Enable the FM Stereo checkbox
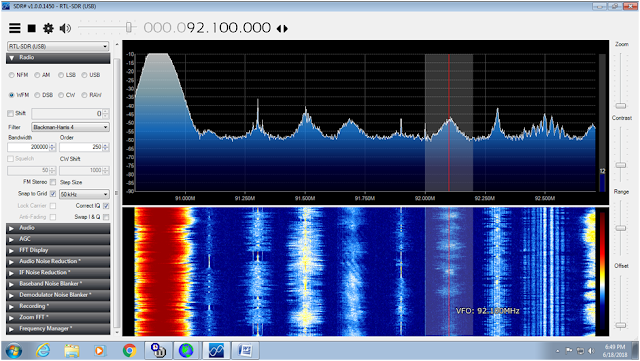Screen dimensions: 640x361 pyautogui.click(x=53, y=182)
